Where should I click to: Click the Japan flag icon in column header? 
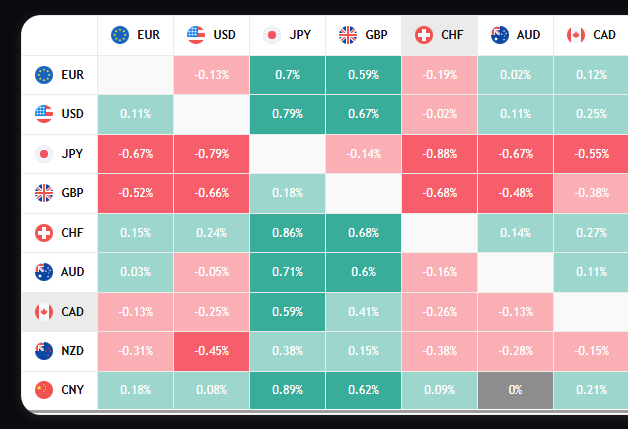click(x=271, y=35)
